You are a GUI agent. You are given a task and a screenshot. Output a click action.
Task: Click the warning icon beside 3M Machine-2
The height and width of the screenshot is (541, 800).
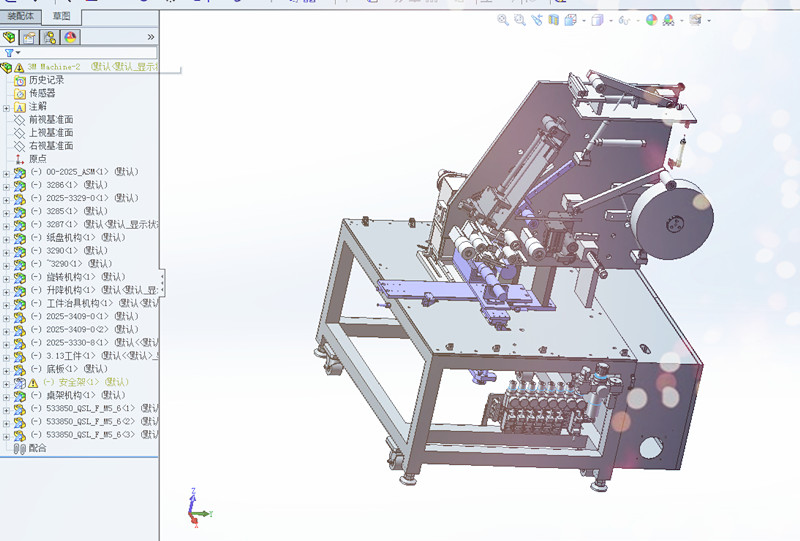19,67
